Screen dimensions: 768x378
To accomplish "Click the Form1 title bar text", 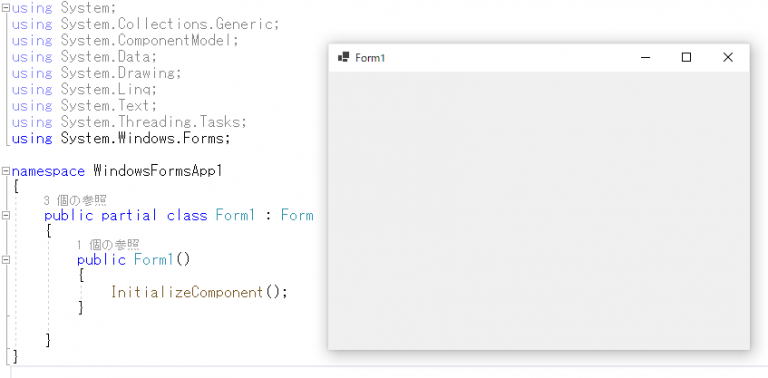I will tap(370, 58).
